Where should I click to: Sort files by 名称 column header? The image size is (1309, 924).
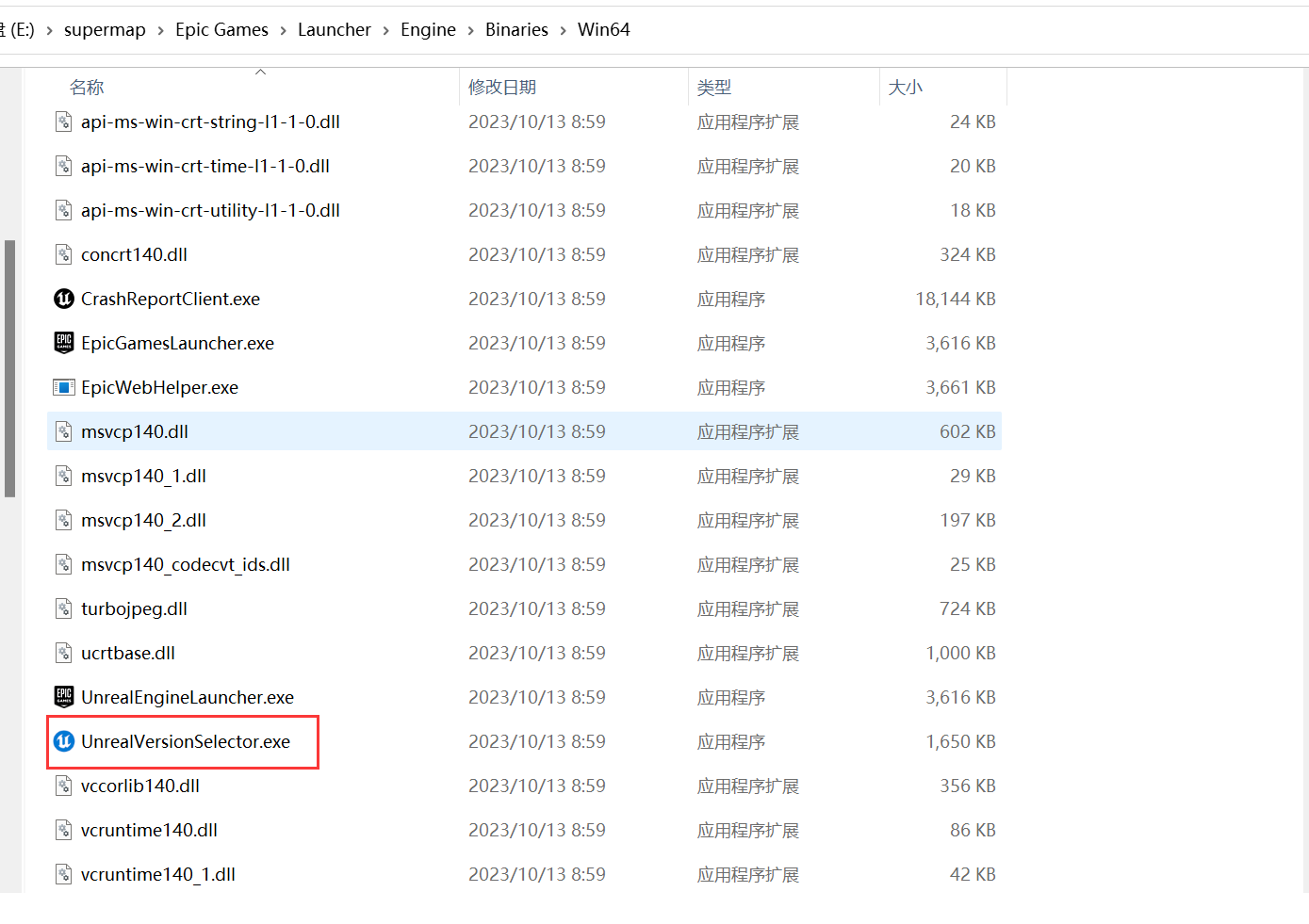click(x=87, y=88)
